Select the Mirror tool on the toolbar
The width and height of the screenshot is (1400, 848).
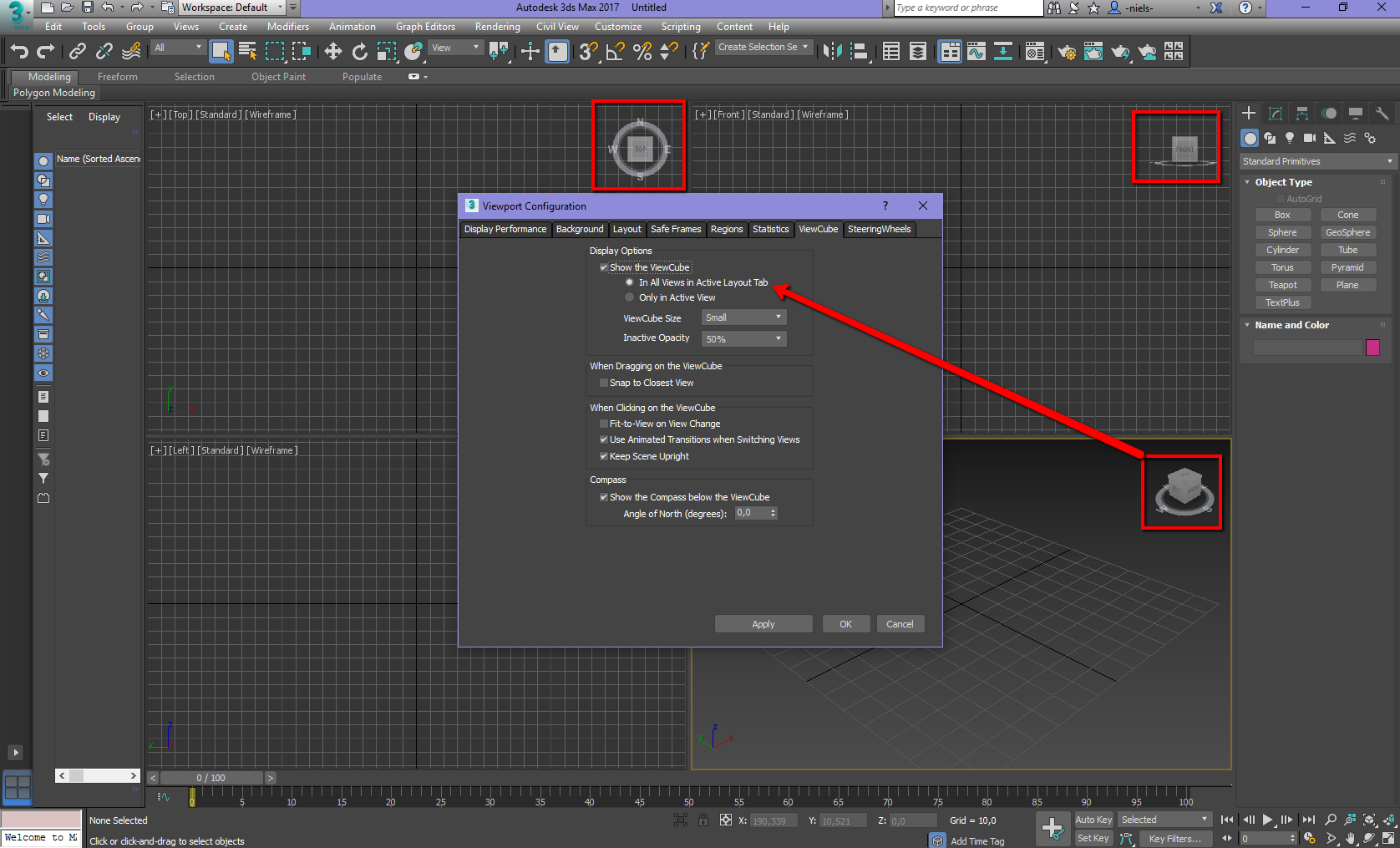click(831, 51)
